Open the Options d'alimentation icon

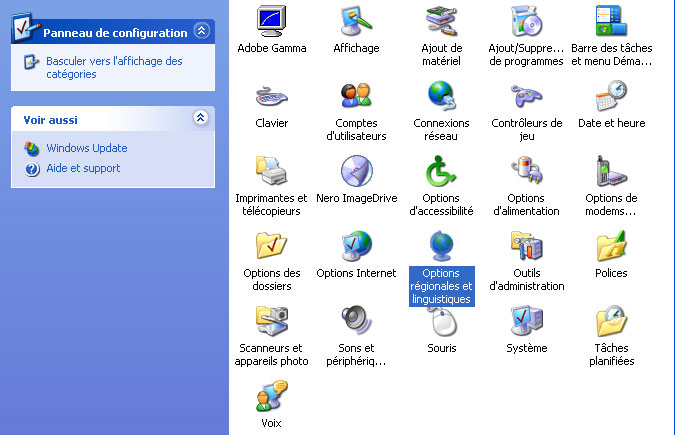526,171
